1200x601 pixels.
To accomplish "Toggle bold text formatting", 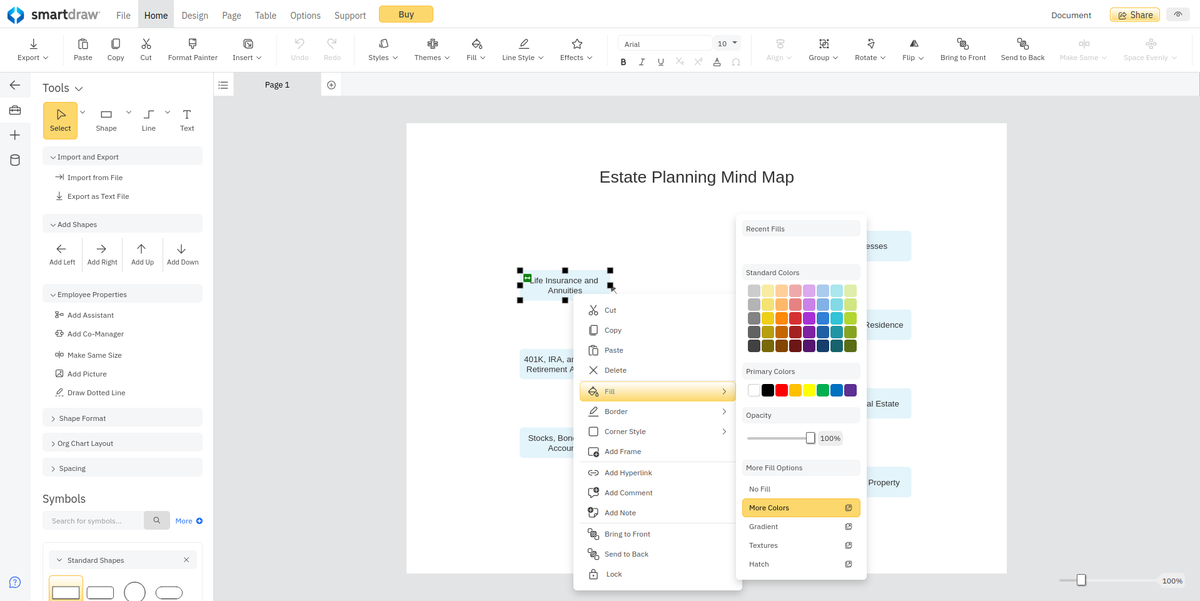I will [x=623, y=61].
